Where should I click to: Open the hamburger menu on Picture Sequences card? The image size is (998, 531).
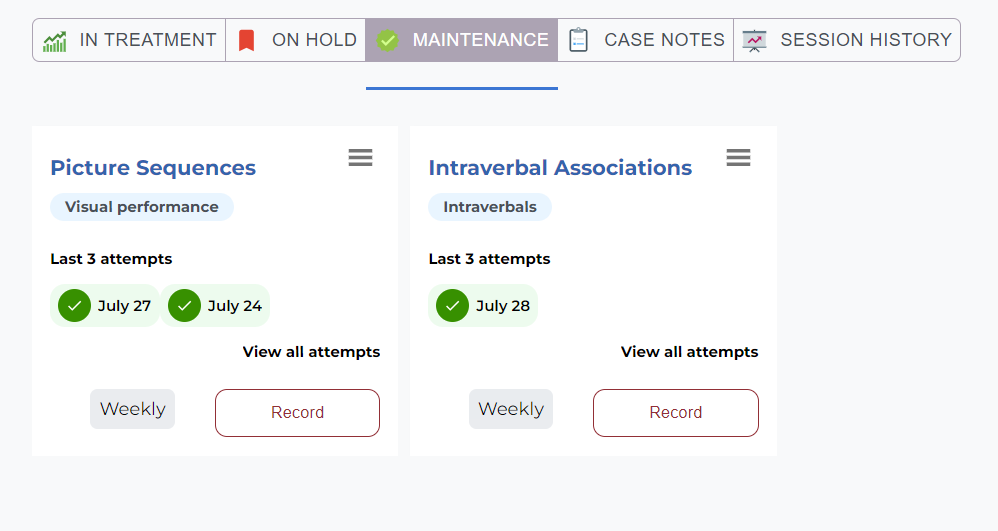[x=360, y=157]
